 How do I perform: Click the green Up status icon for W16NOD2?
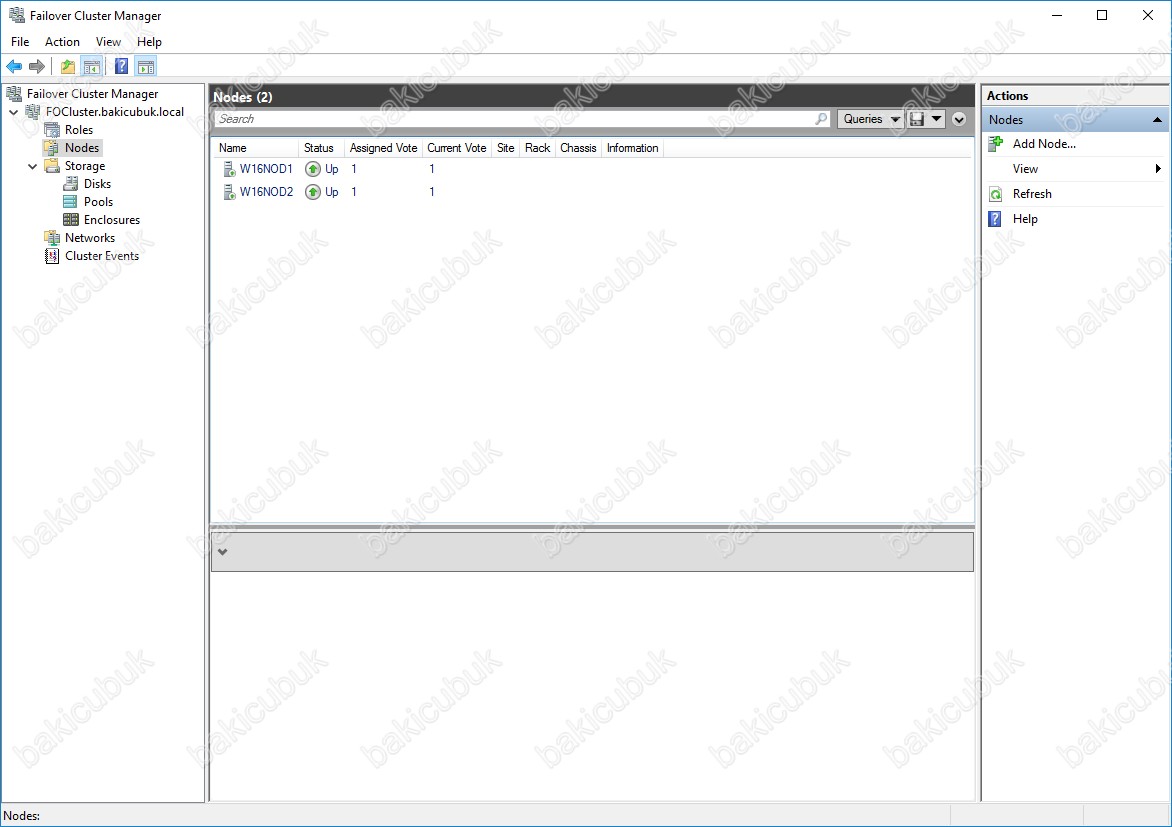pos(313,192)
